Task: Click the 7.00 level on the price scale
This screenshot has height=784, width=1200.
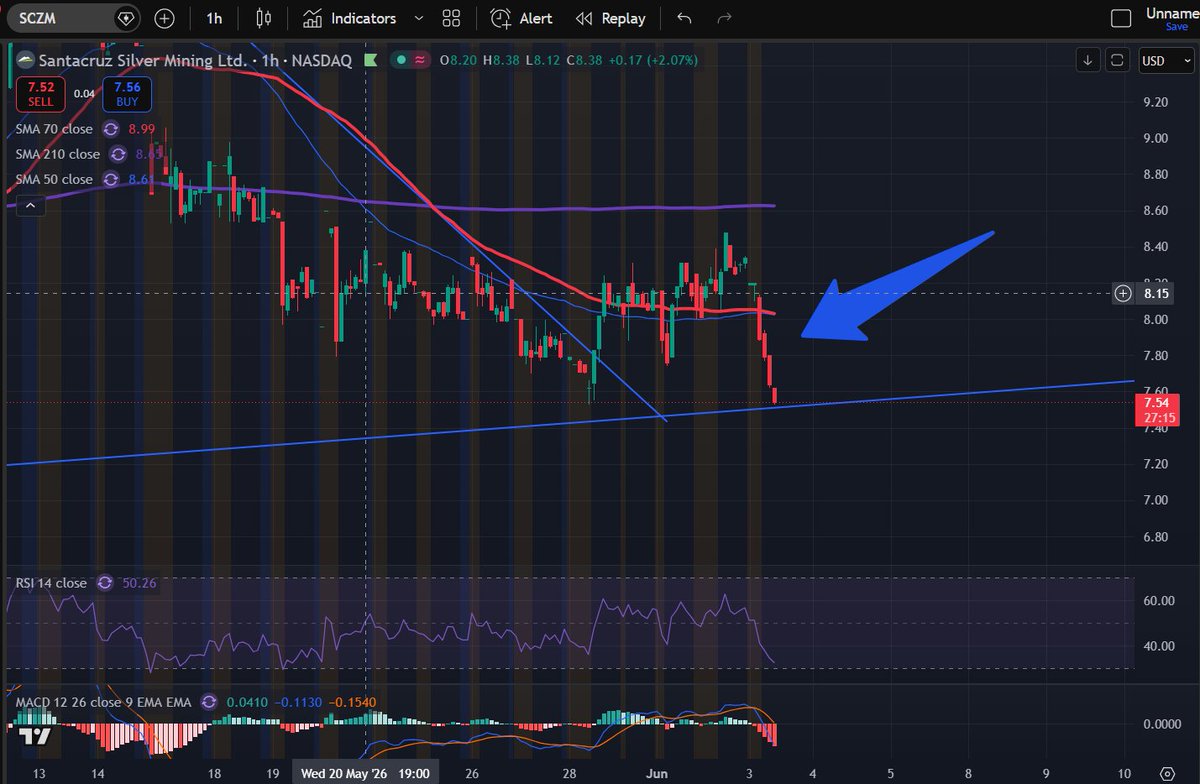Action: pos(1156,500)
